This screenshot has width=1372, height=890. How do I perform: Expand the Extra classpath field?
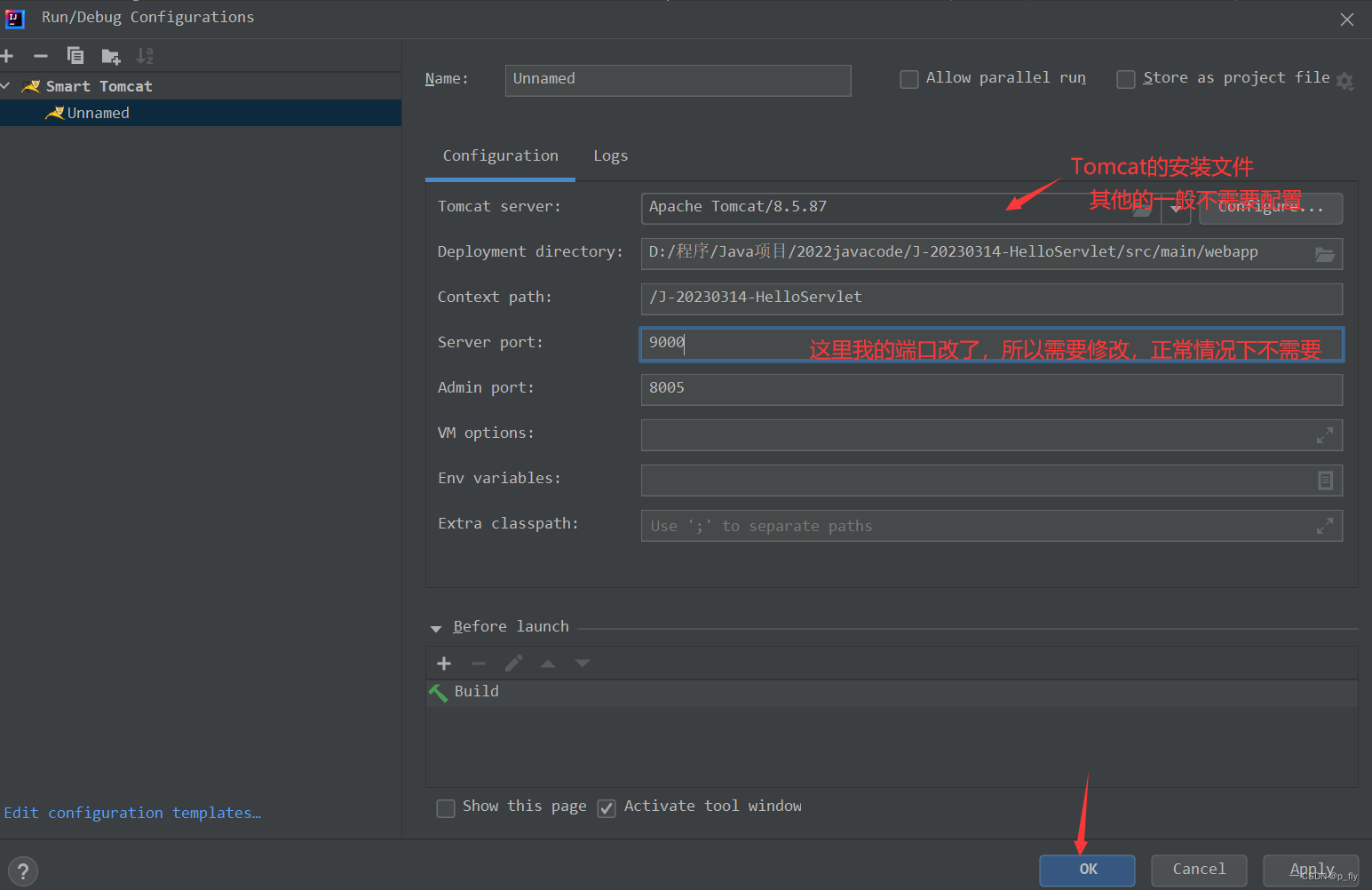tap(1324, 526)
